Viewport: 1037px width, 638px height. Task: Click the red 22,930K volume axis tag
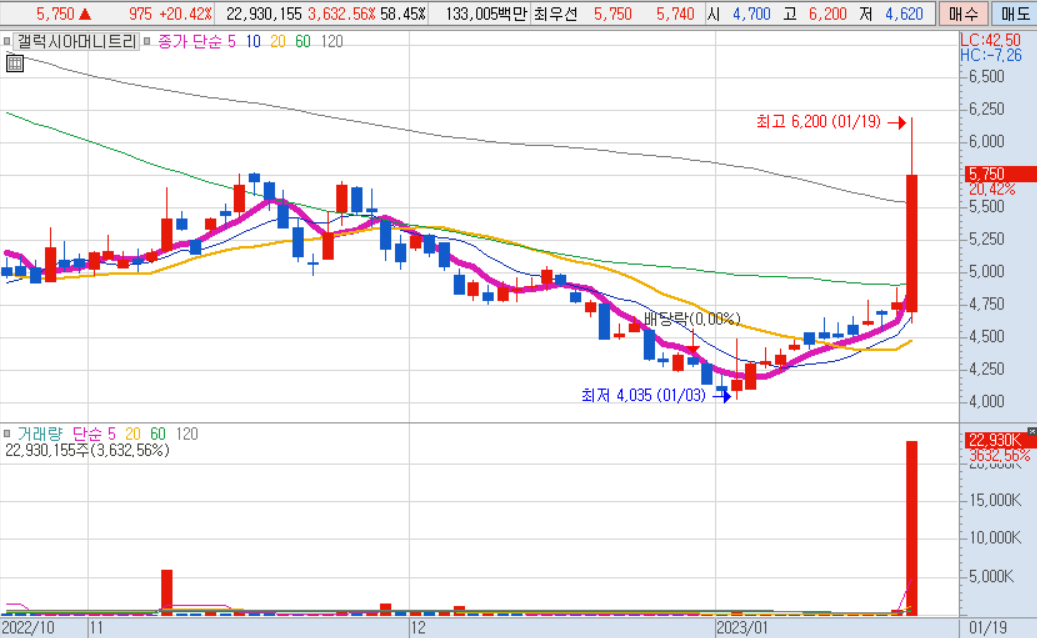[1001, 440]
